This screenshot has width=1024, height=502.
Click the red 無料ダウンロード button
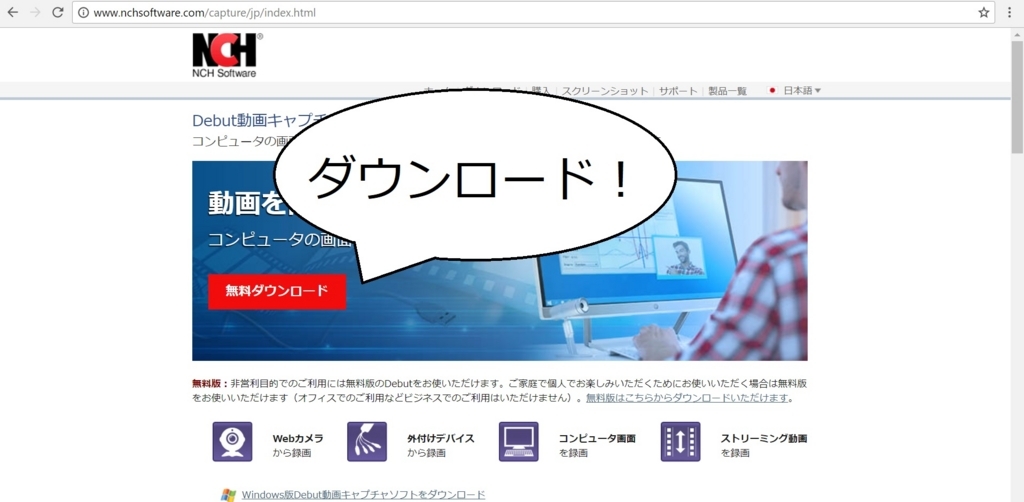point(277,292)
